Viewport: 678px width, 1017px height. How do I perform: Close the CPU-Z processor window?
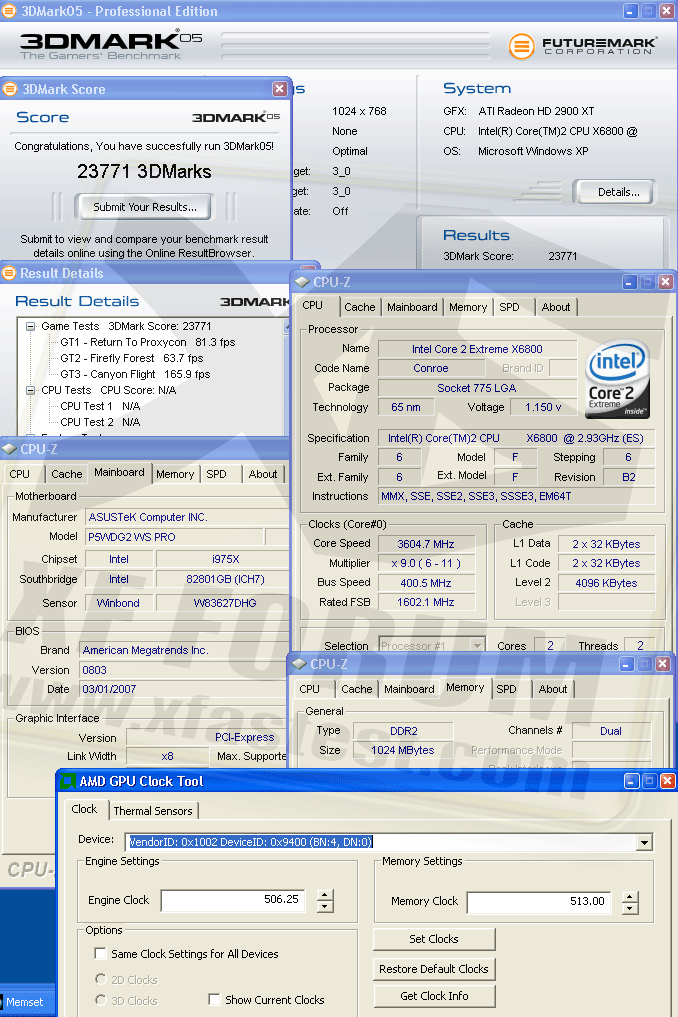(665, 282)
